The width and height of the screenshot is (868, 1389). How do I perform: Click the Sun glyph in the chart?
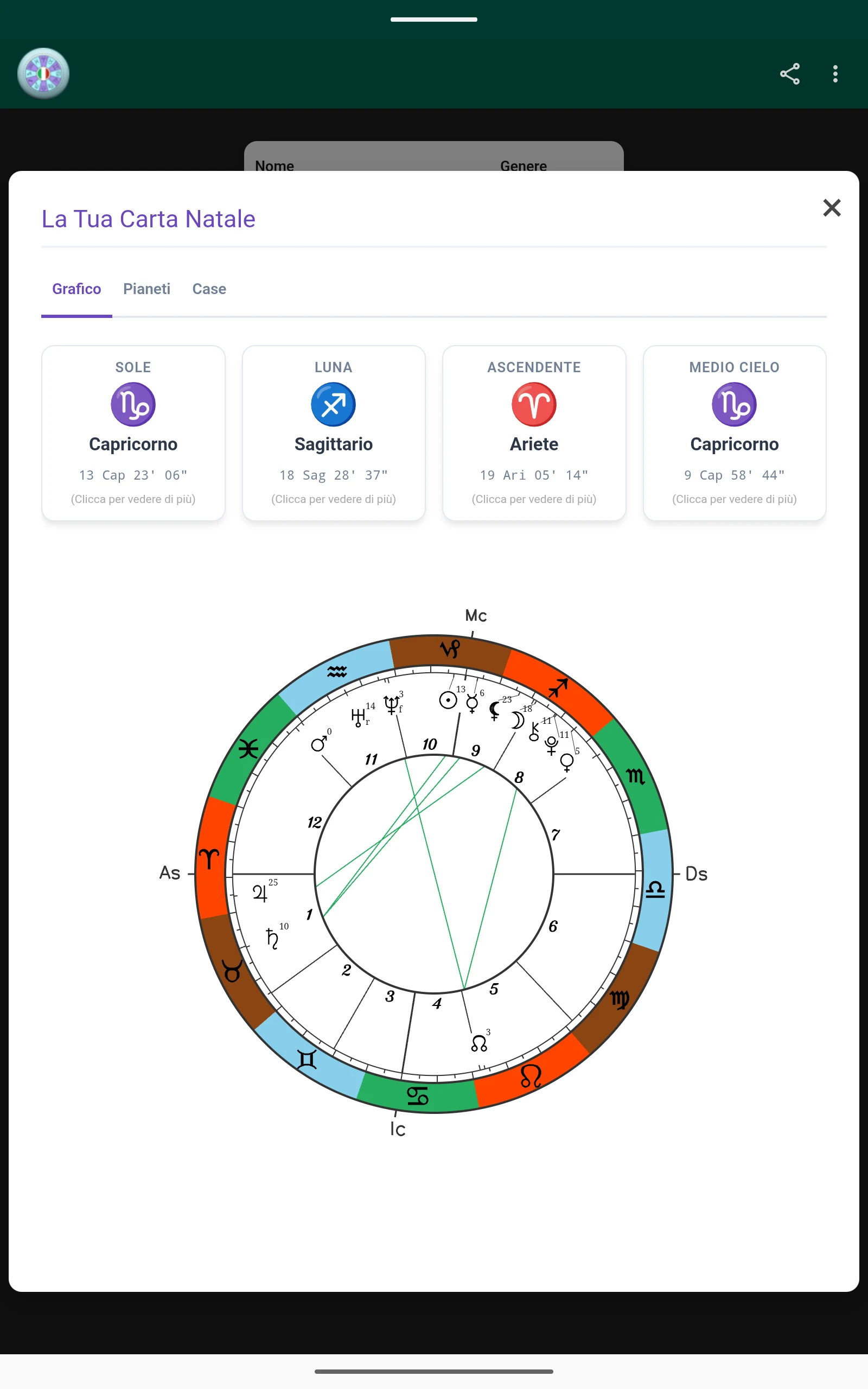[x=448, y=700]
